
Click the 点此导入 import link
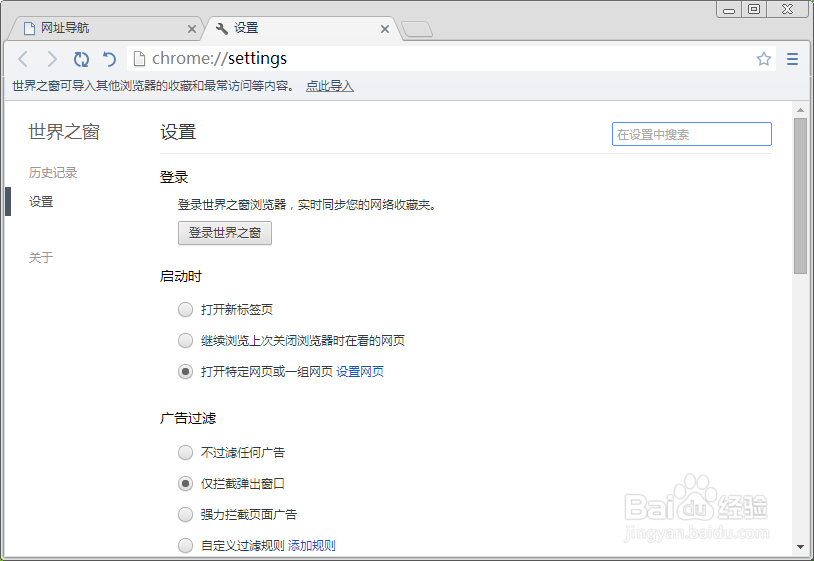coord(330,86)
